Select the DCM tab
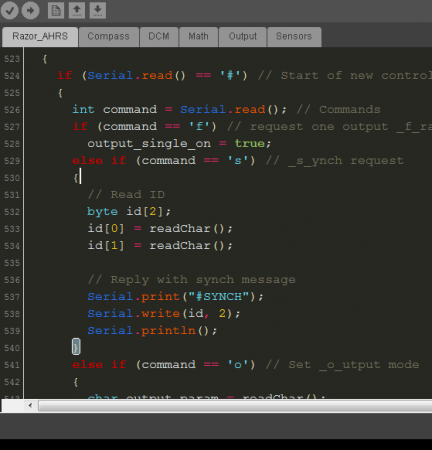This screenshot has height=450, width=432. [x=159, y=36]
